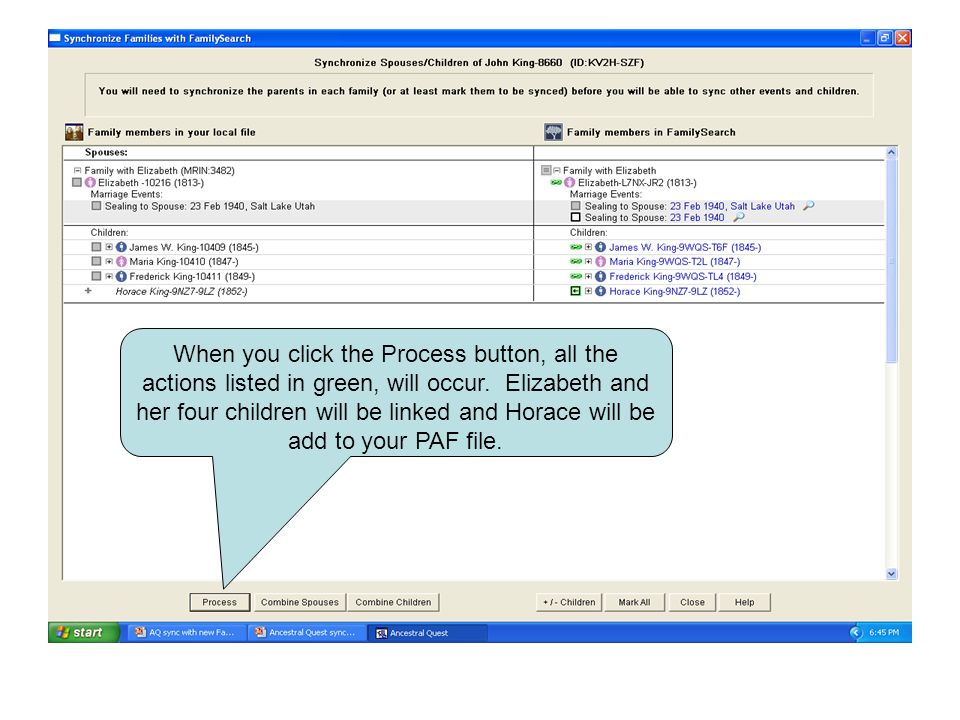Select italic Horace King-9NZ7-9LZ (1852-) in local file
Screen dimensions: 960x720
pyautogui.click(x=182, y=291)
